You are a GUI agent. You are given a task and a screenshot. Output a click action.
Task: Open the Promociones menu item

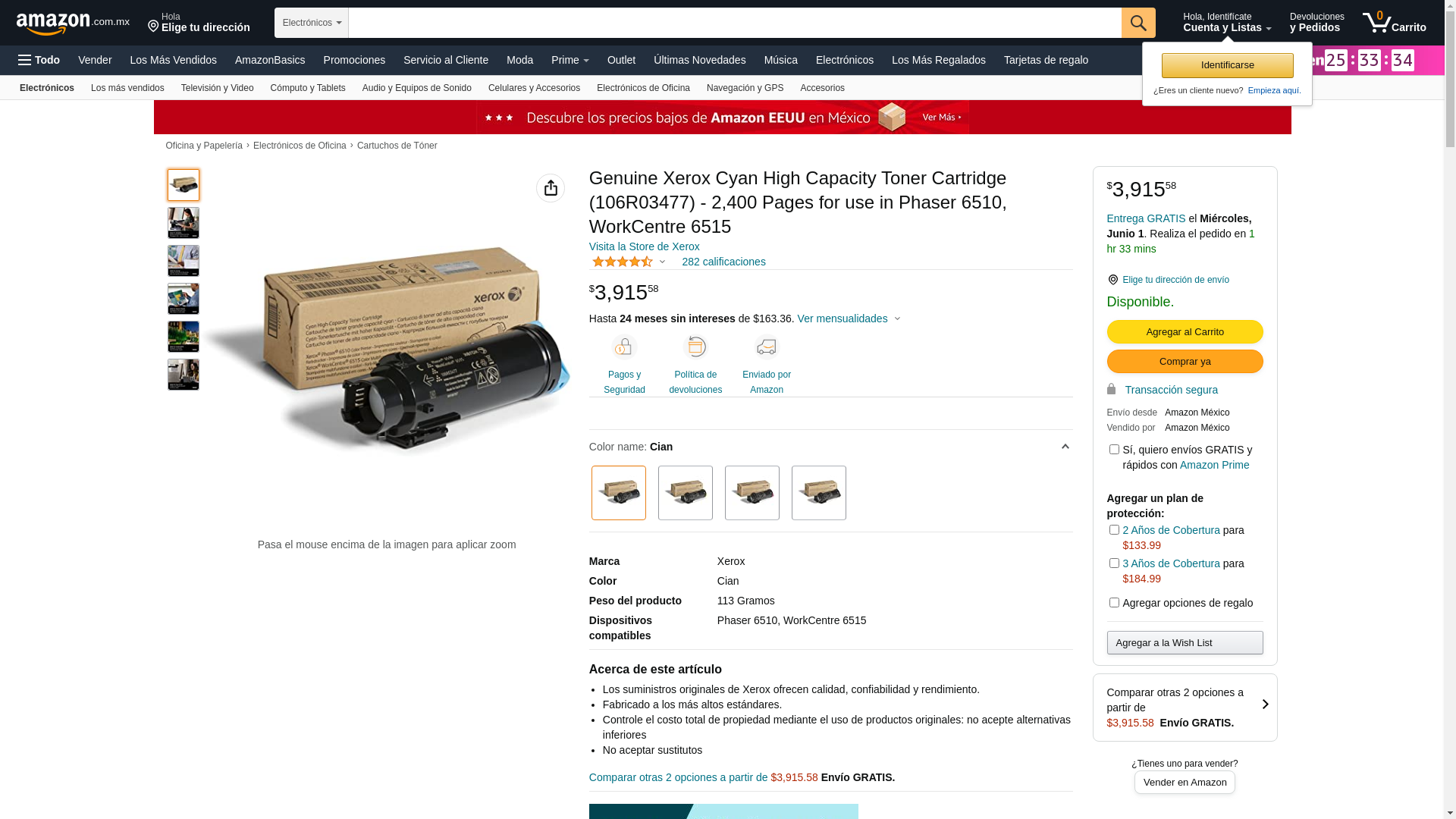tap(354, 60)
